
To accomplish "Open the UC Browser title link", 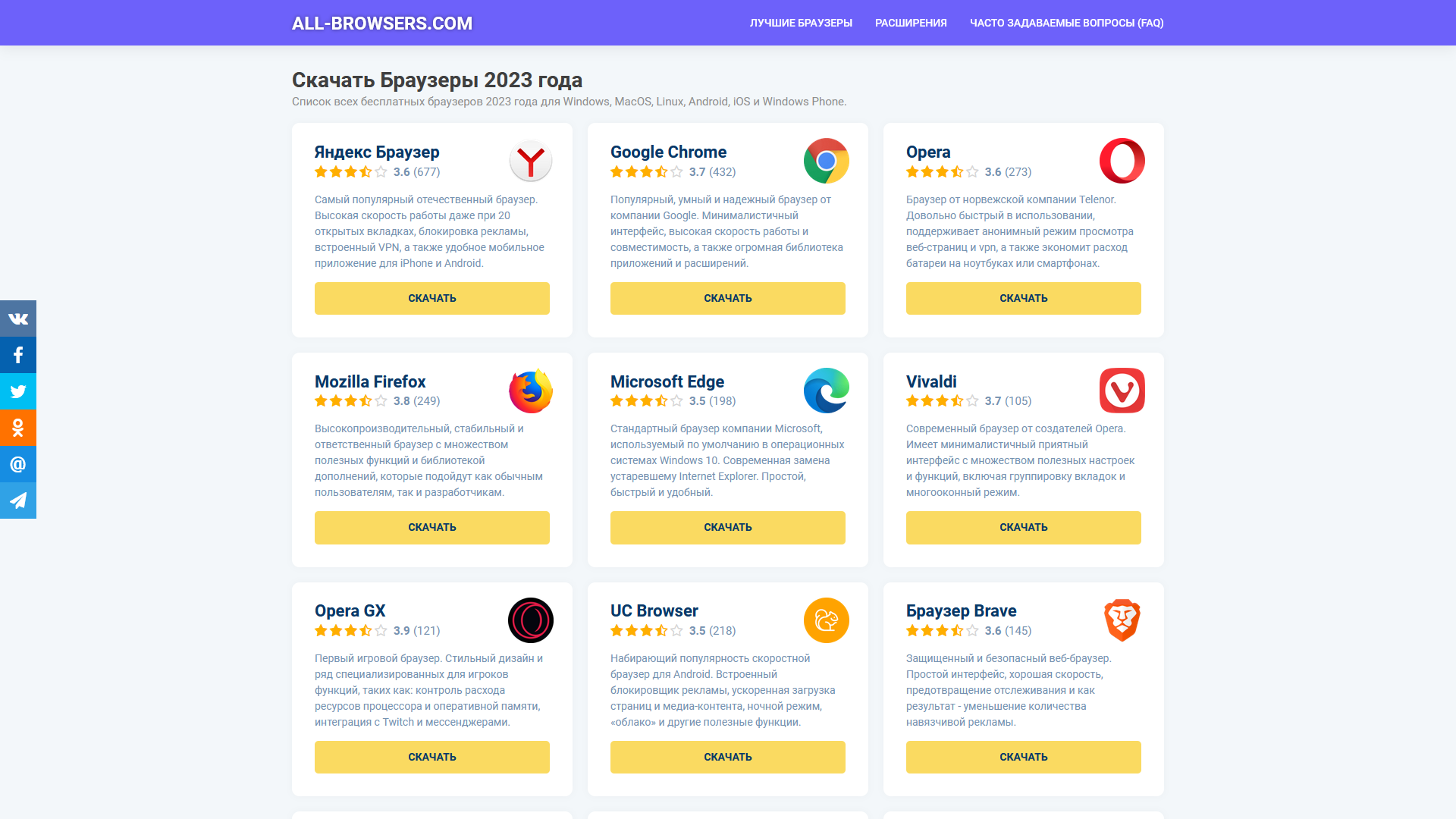I will pyautogui.click(x=654, y=610).
